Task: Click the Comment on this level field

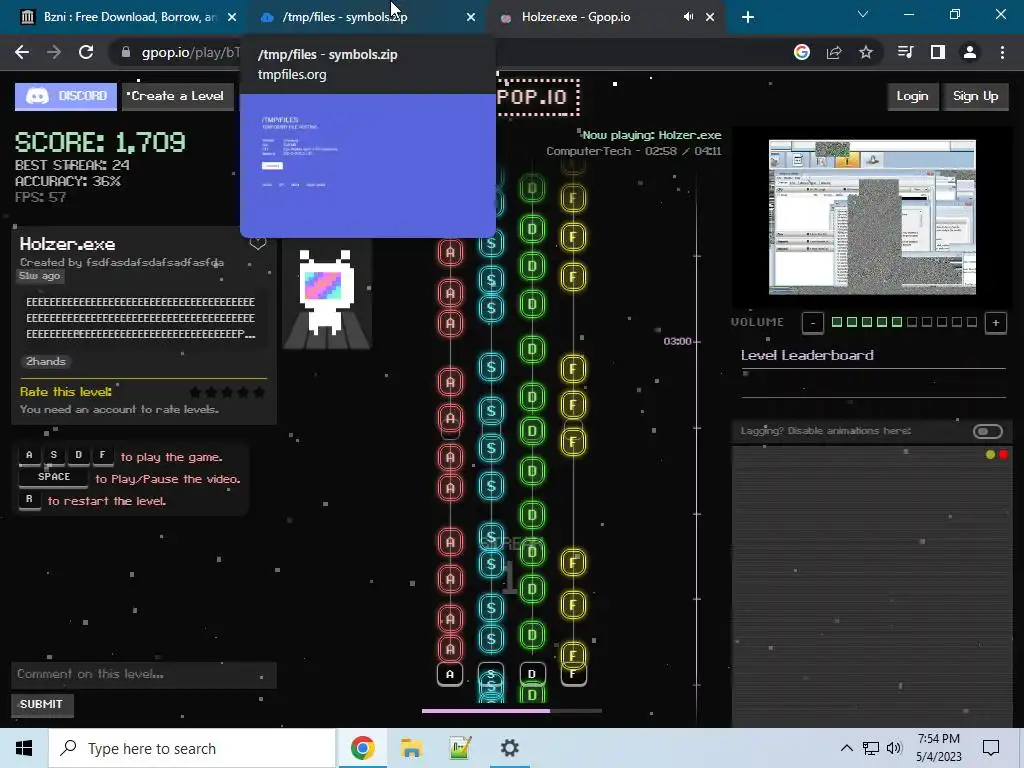Action: pyautogui.click(x=144, y=675)
